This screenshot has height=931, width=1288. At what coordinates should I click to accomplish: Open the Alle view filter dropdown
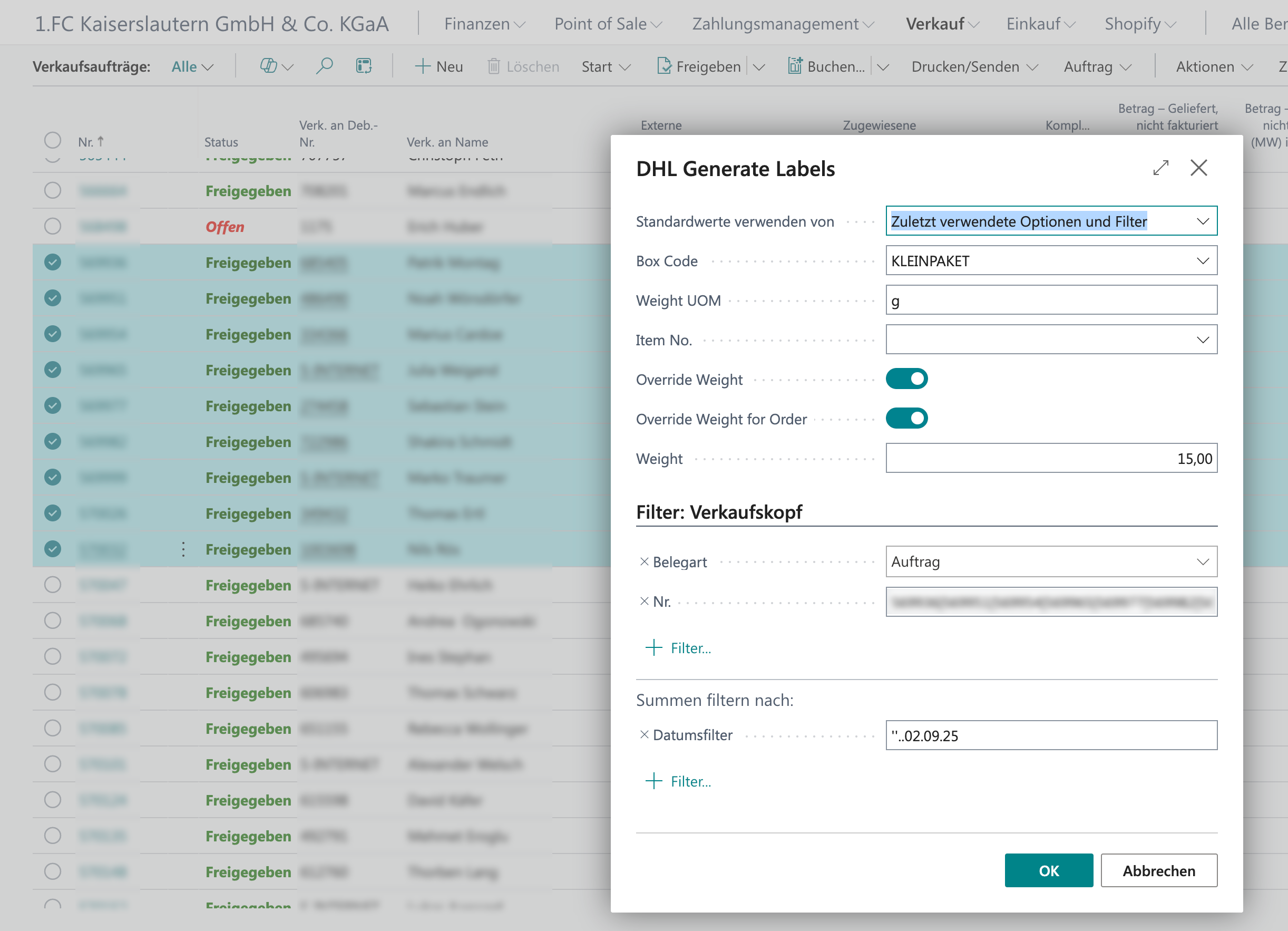192,67
